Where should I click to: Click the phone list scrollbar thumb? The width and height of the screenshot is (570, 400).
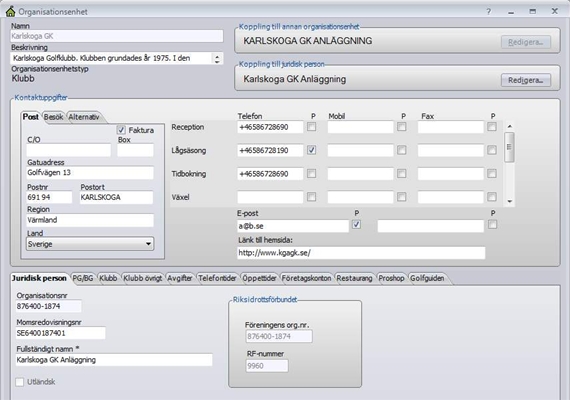click(510, 147)
